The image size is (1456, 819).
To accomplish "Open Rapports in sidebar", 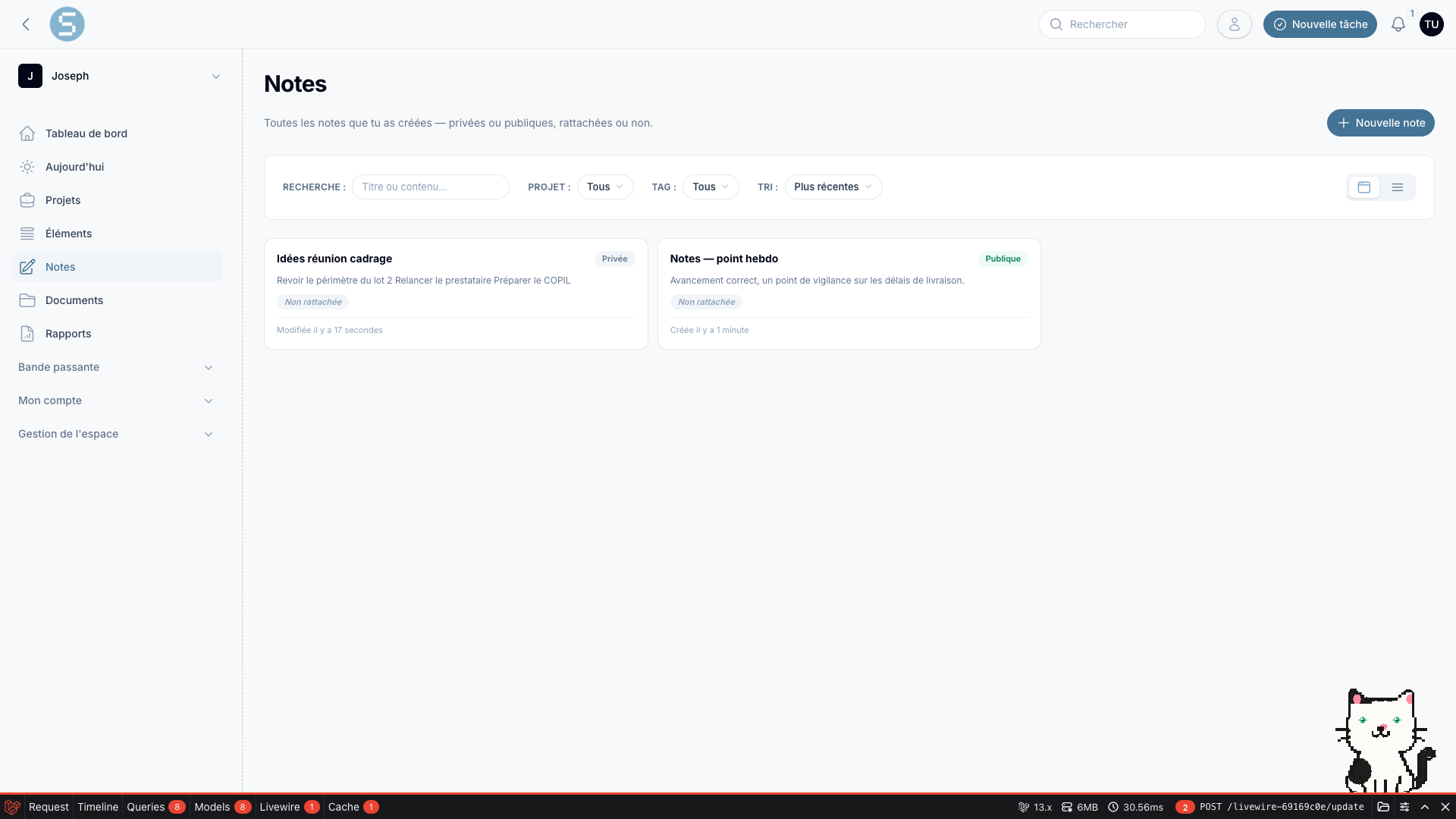I will (x=117, y=334).
